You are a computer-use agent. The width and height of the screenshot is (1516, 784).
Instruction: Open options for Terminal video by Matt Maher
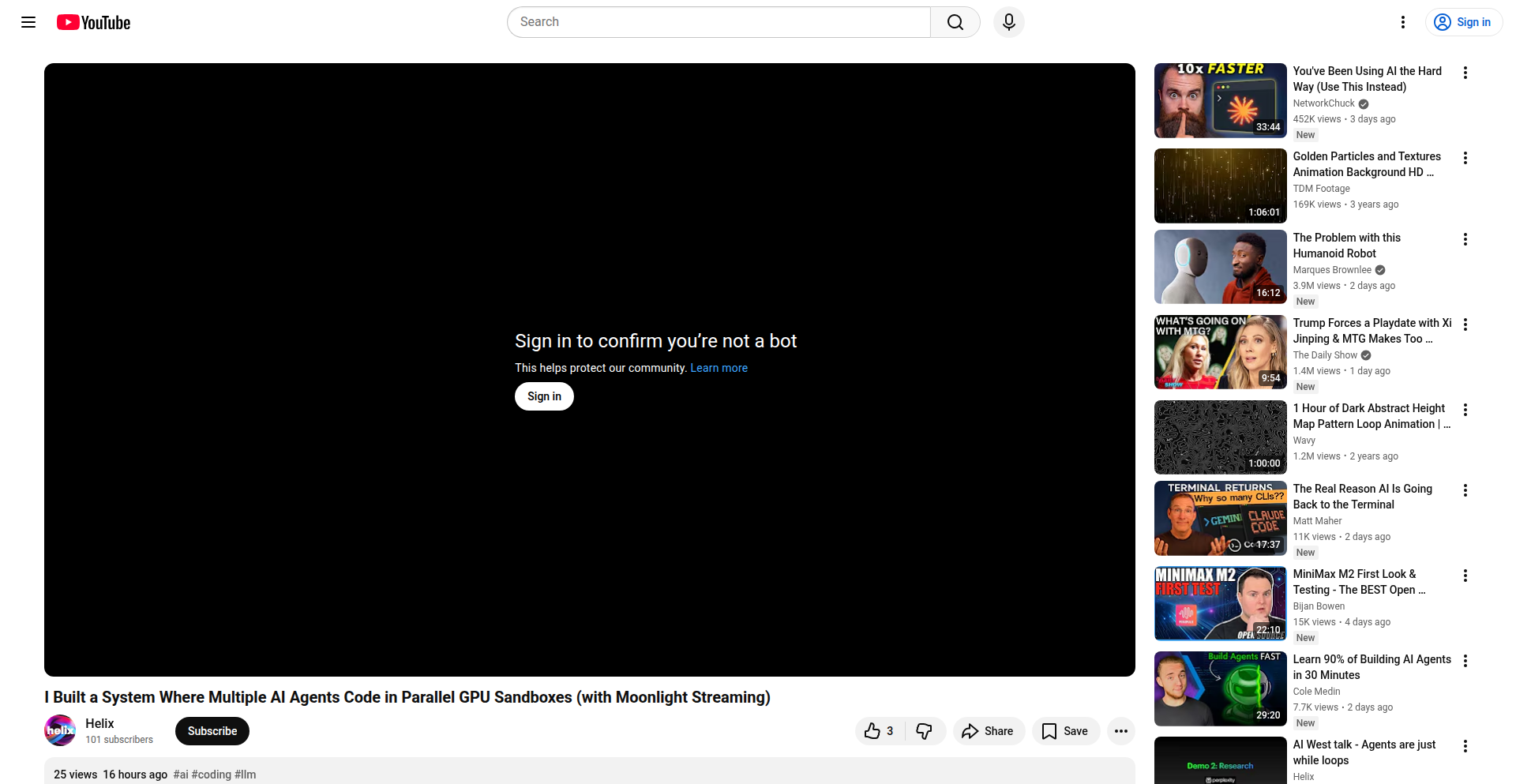[1465, 490]
